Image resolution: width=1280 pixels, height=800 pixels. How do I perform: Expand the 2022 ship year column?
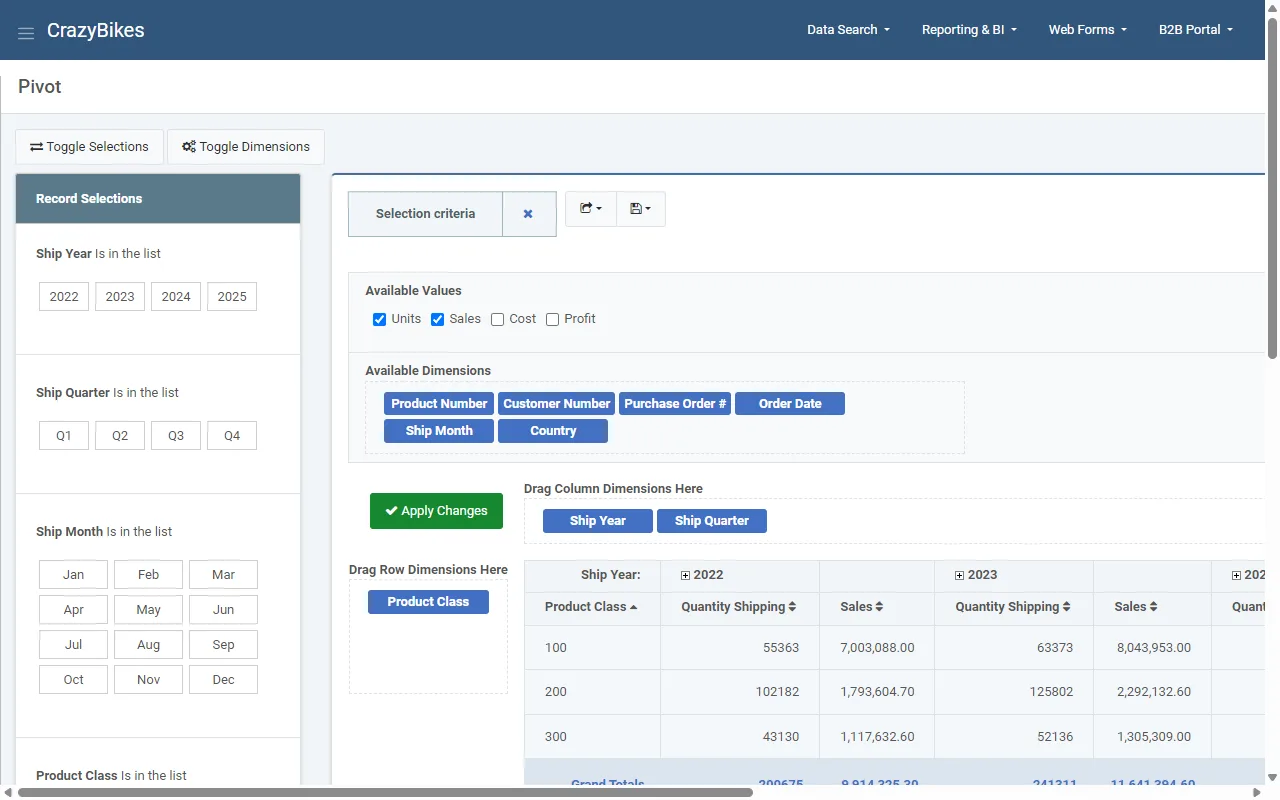(x=686, y=575)
